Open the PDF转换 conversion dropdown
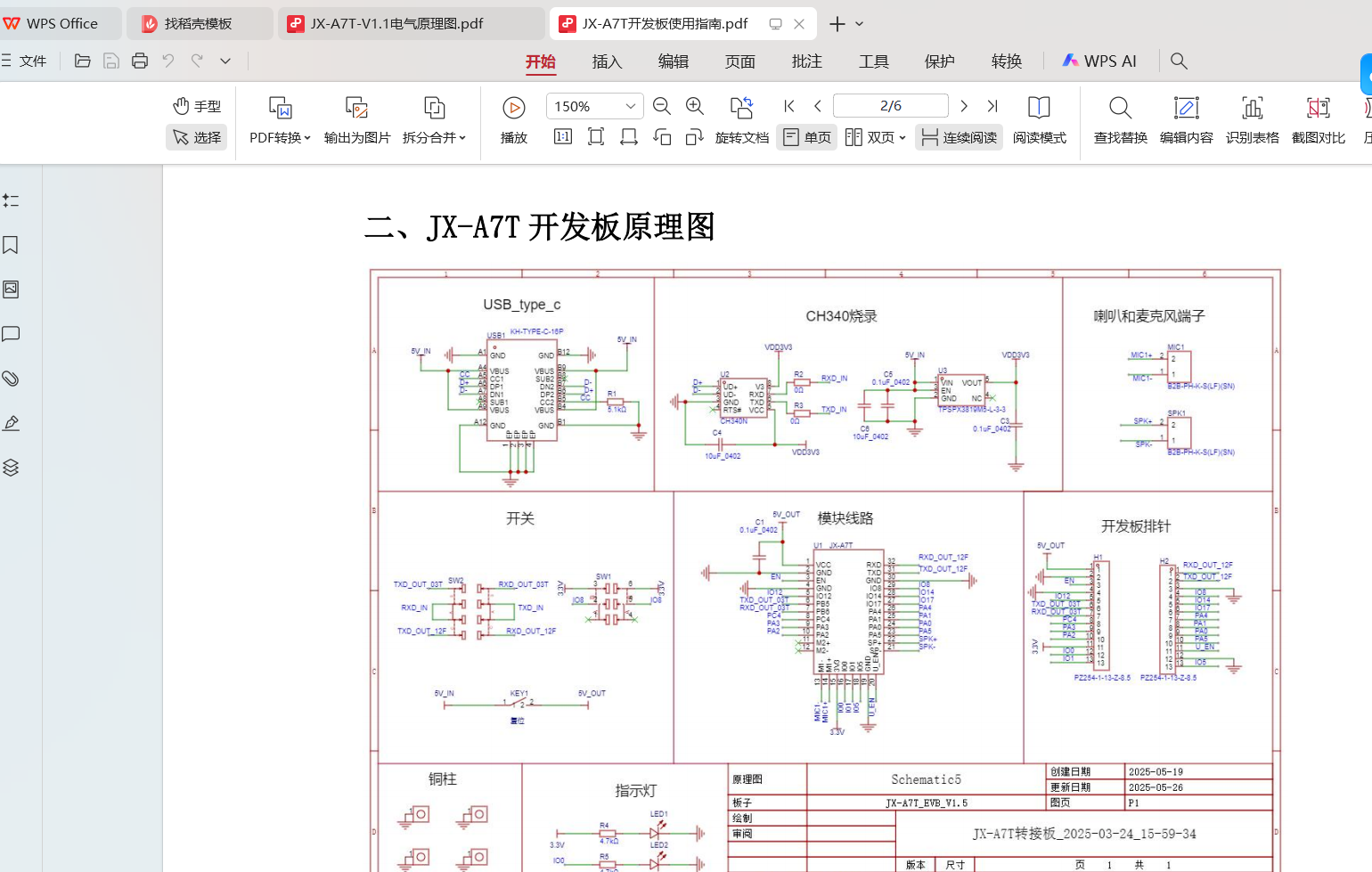 point(280,120)
